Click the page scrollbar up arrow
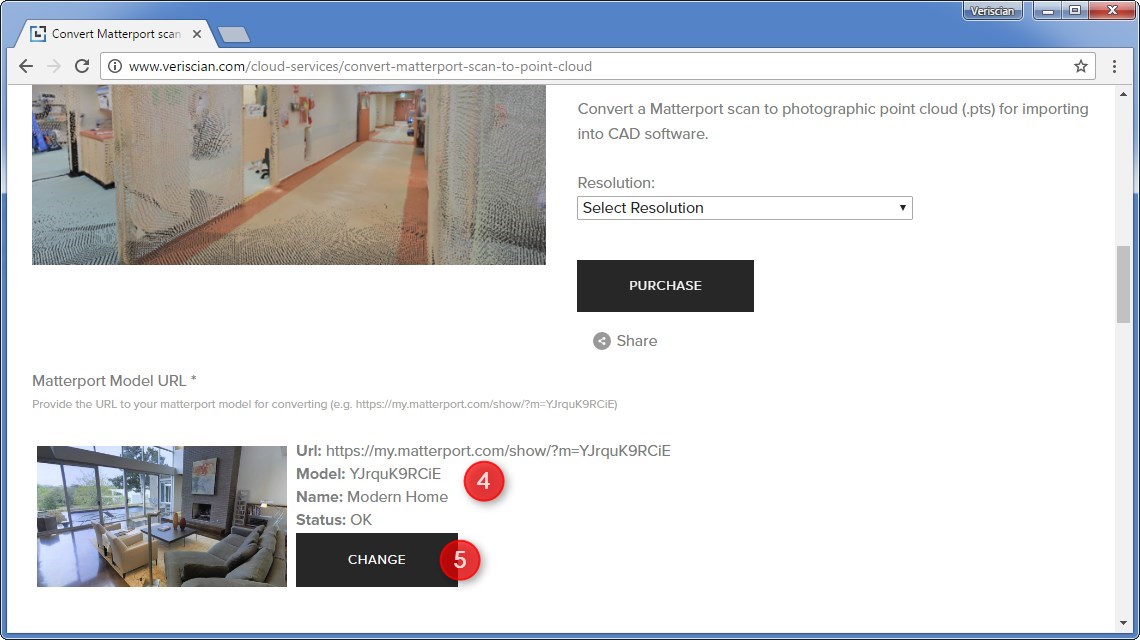The width and height of the screenshot is (1140, 640). (x=1123, y=94)
